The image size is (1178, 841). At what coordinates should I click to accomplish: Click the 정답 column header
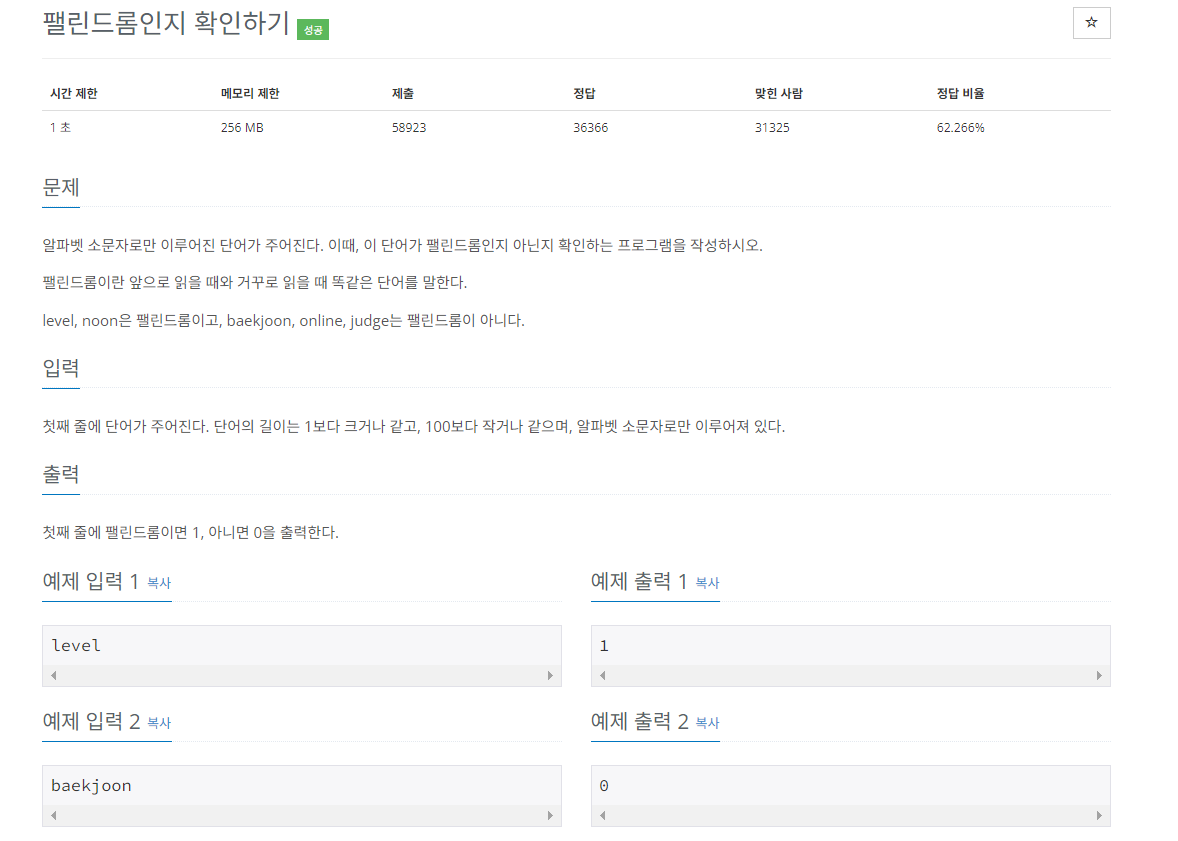[x=584, y=93]
